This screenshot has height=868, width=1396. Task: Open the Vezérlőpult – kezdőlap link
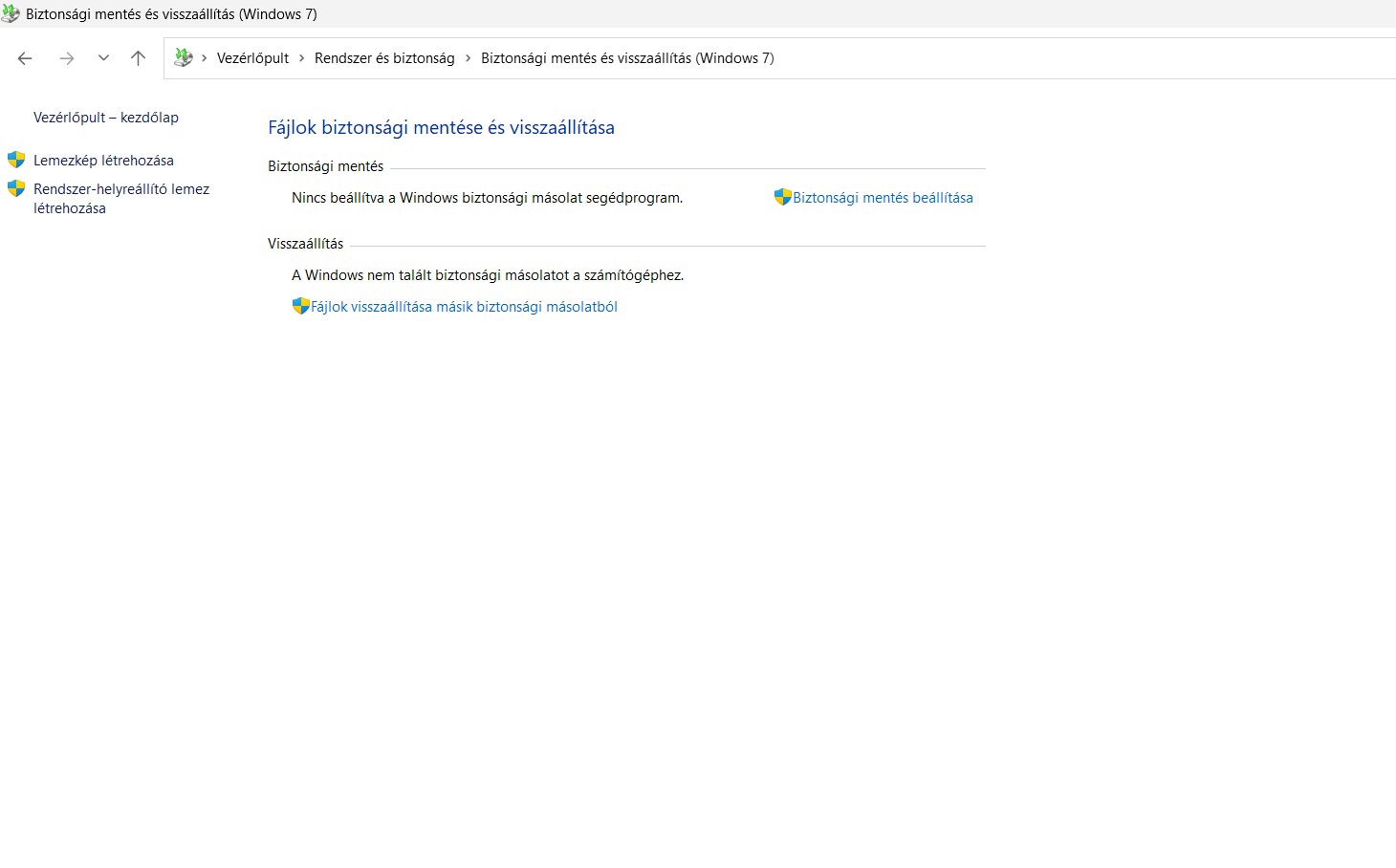[x=106, y=118]
